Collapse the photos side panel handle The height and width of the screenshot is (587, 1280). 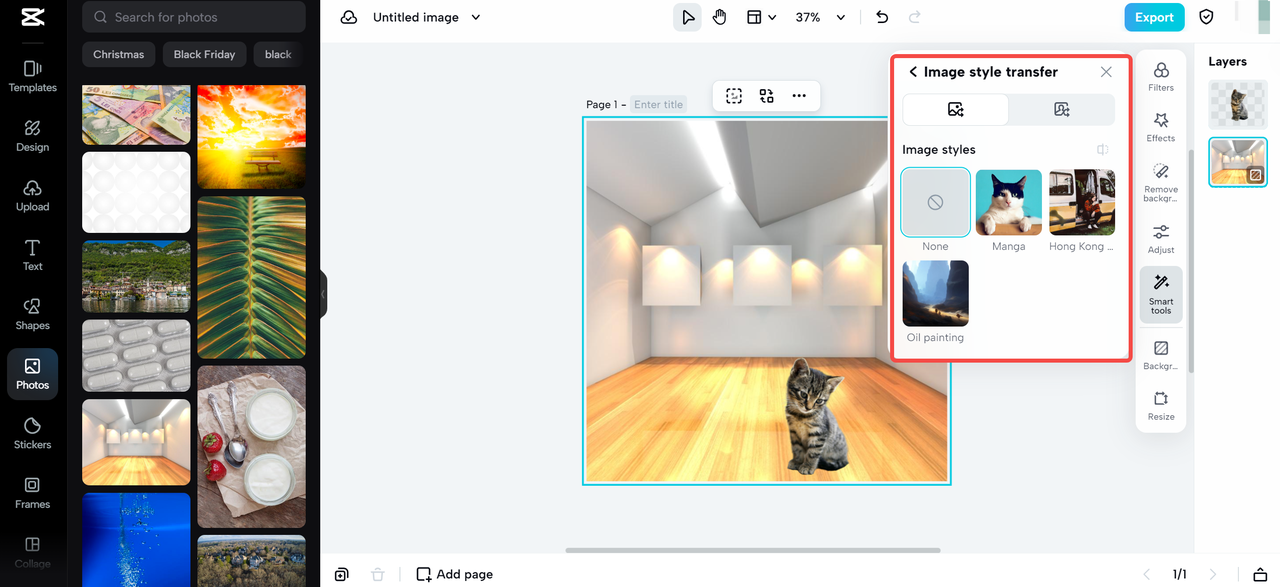(x=323, y=294)
